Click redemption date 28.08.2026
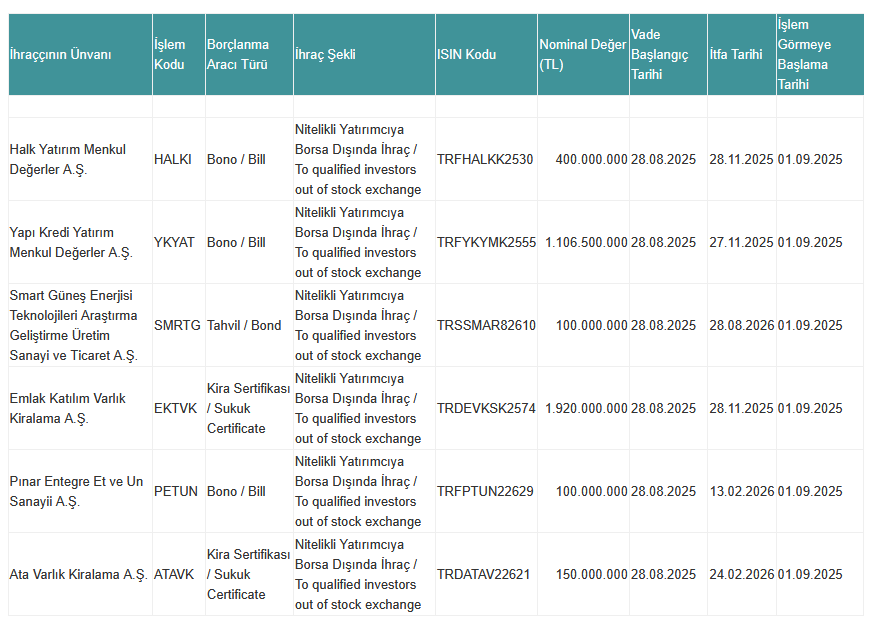The width and height of the screenshot is (876, 629). click(x=742, y=326)
